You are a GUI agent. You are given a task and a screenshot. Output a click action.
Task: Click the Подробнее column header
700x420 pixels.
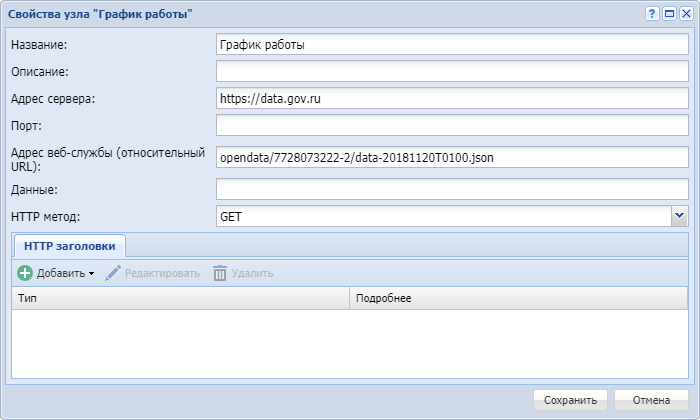pyautogui.click(x=518, y=298)
